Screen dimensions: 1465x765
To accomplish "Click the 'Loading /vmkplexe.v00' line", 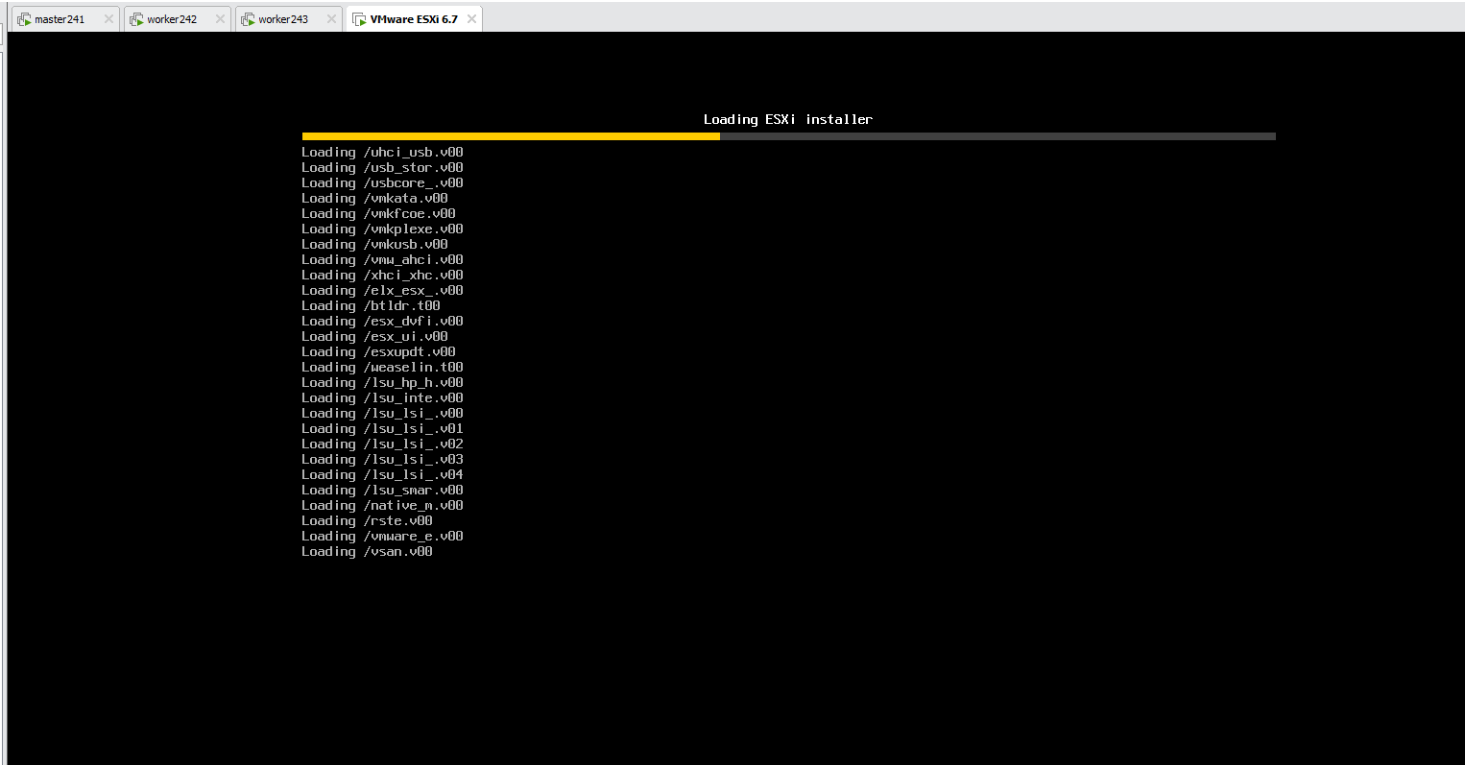I will tap(382, 229).
